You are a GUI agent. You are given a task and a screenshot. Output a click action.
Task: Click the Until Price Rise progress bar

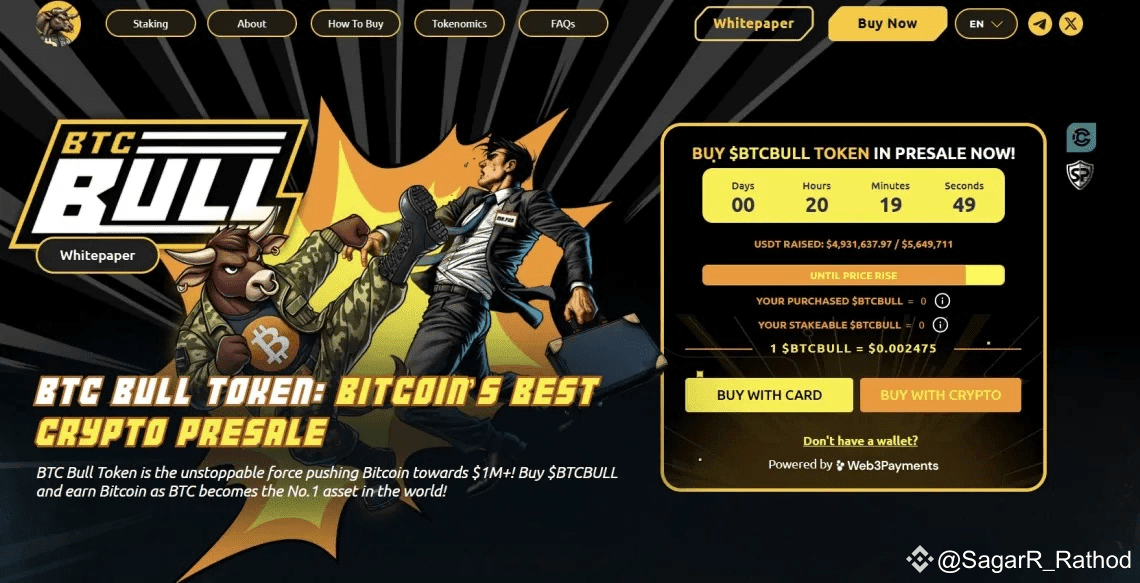point(854,276)
